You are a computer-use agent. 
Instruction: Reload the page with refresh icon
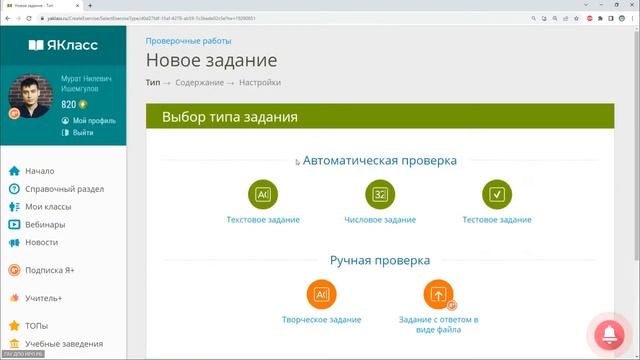(x=29, y=18)
